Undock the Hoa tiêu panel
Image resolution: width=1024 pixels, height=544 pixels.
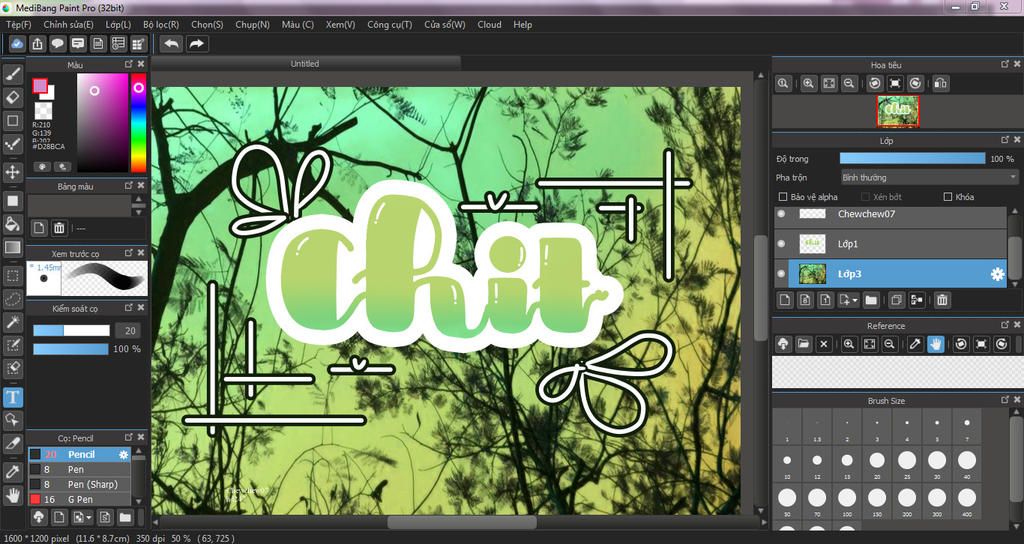(1004, 64)
